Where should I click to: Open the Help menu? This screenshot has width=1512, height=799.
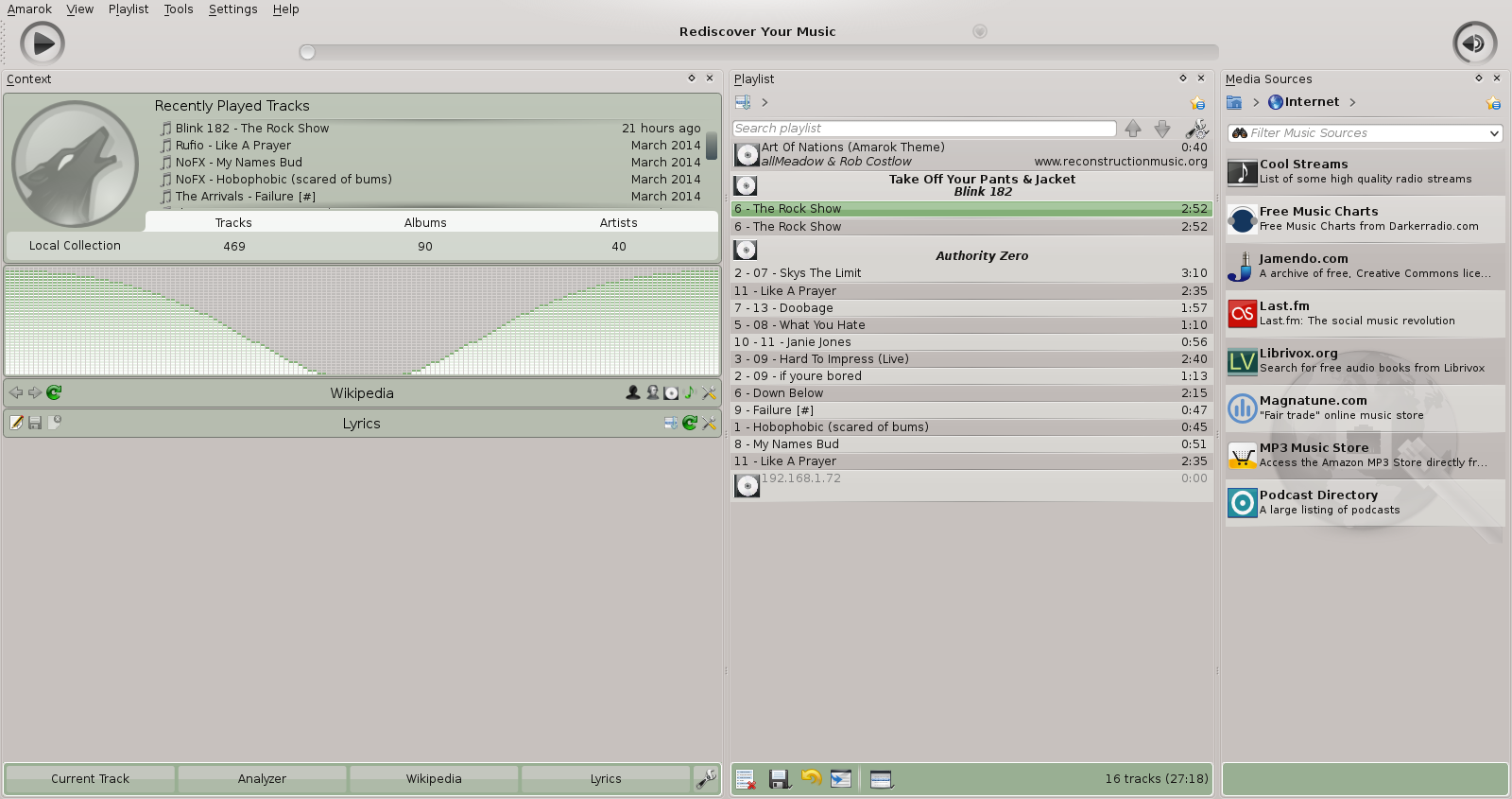click(x=285, y=9)
